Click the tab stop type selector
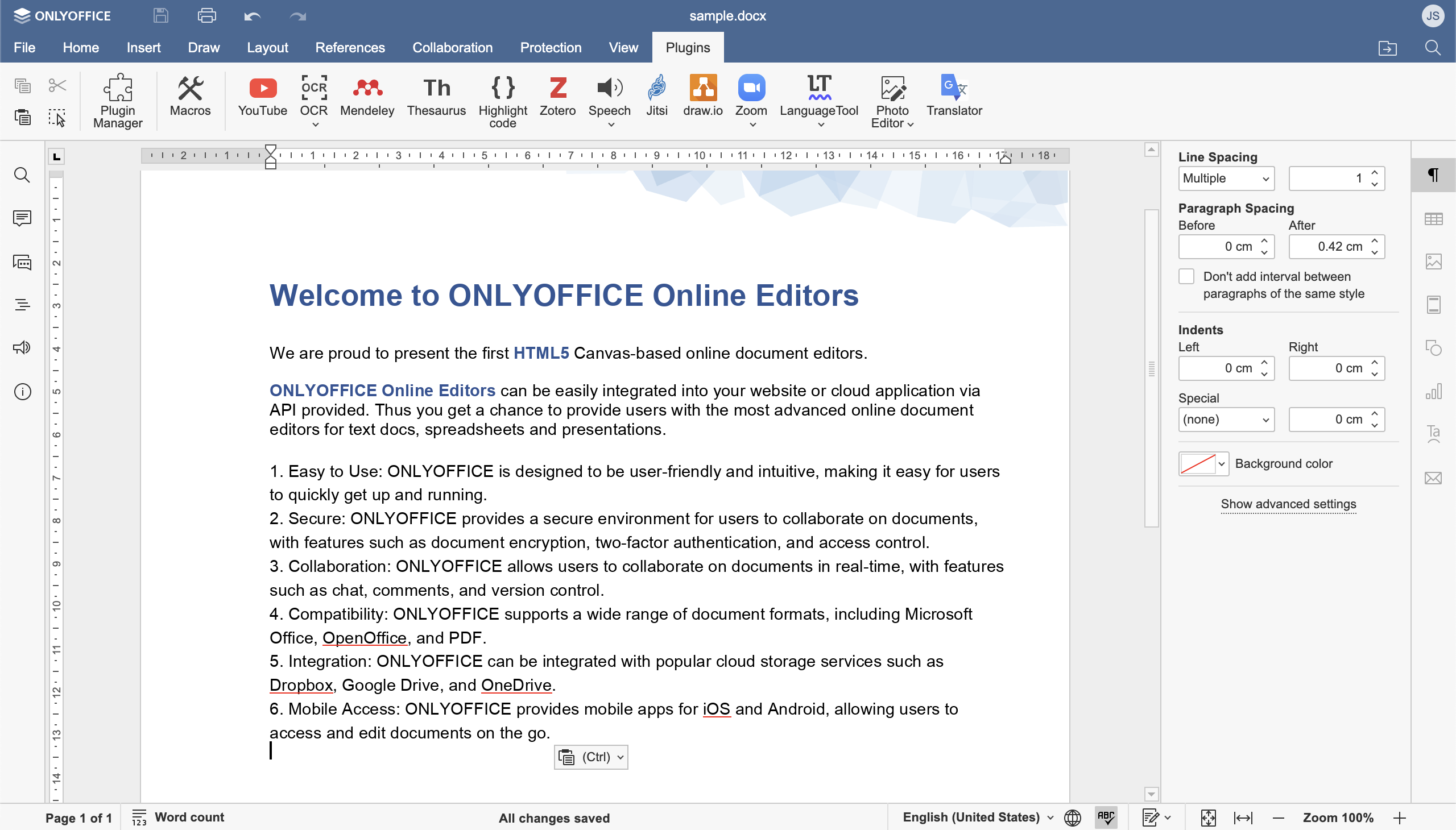 [x=56, y=156]
